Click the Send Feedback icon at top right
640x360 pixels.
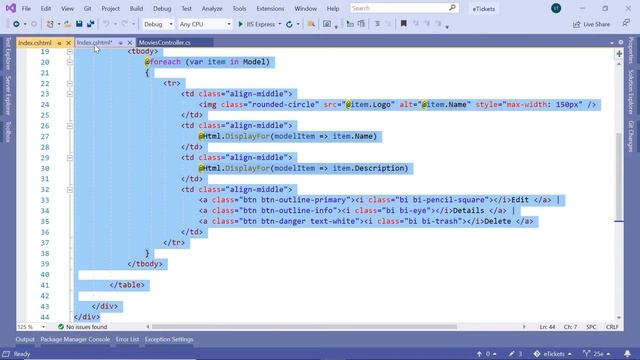coord(626,24)
